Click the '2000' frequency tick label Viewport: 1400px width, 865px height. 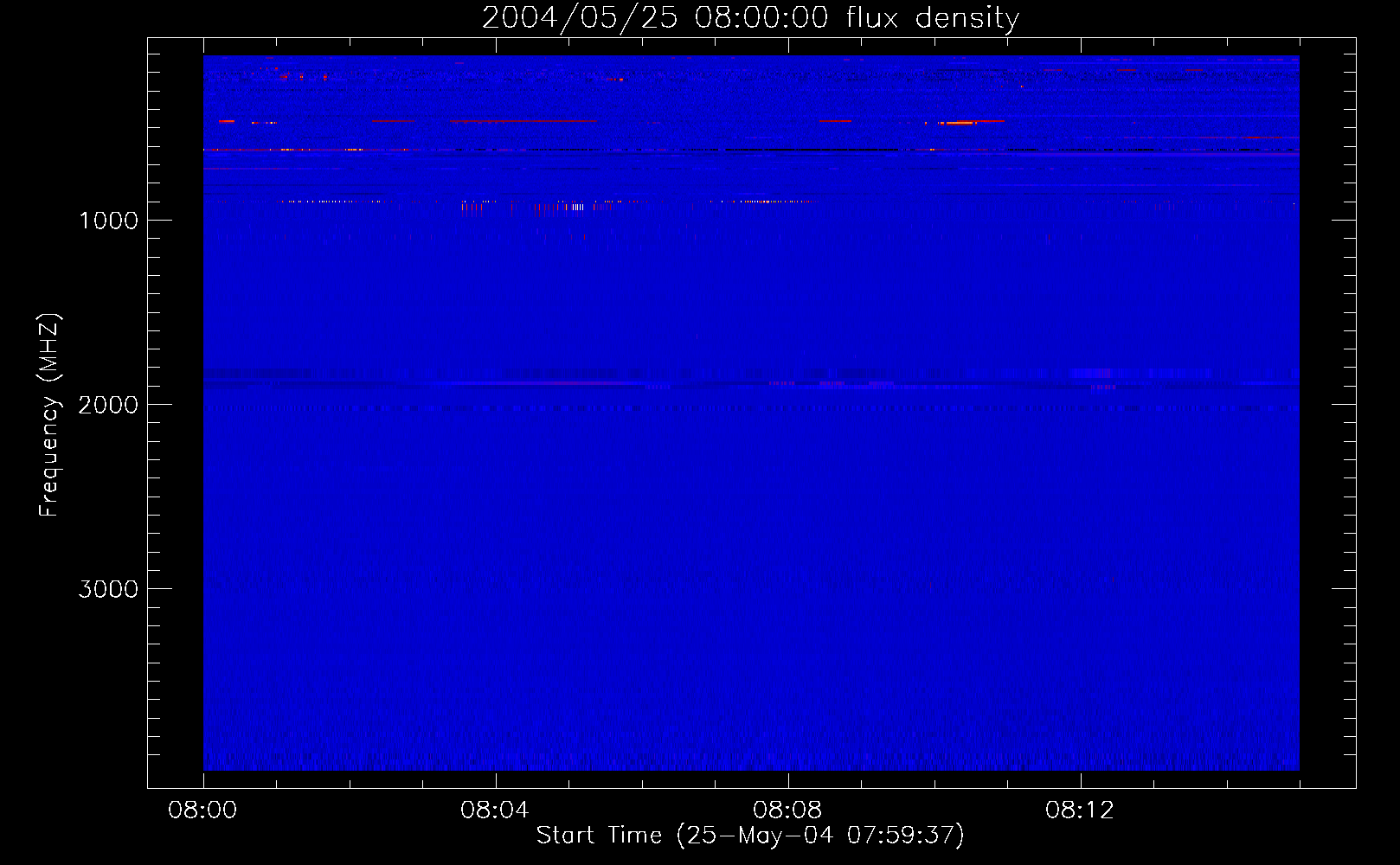[108, 405]
